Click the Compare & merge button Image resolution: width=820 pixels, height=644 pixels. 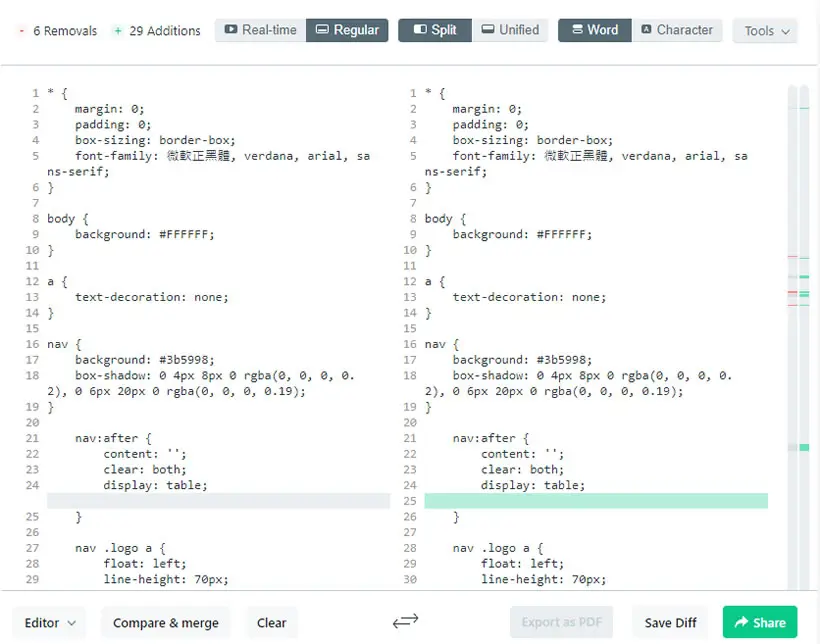tap(166, 623)
